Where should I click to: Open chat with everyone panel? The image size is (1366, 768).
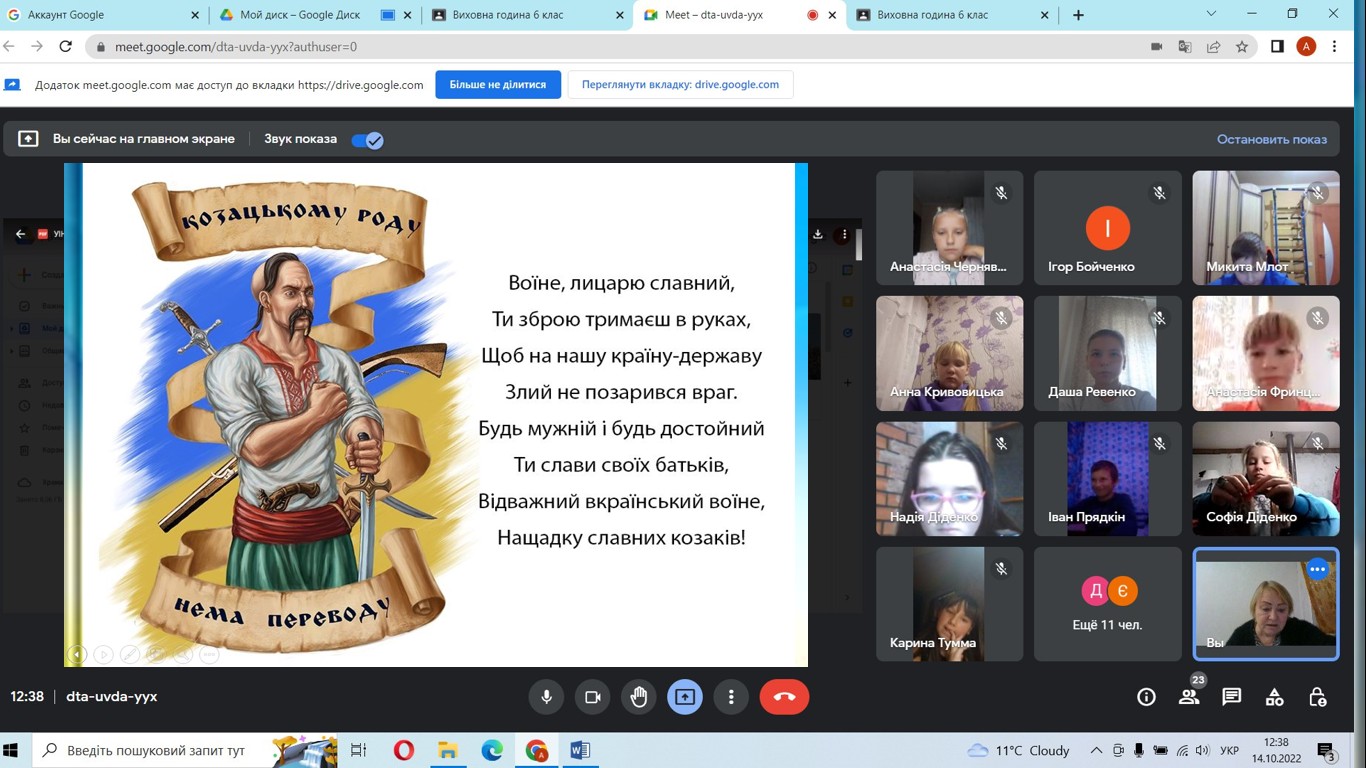(1232, 697)
